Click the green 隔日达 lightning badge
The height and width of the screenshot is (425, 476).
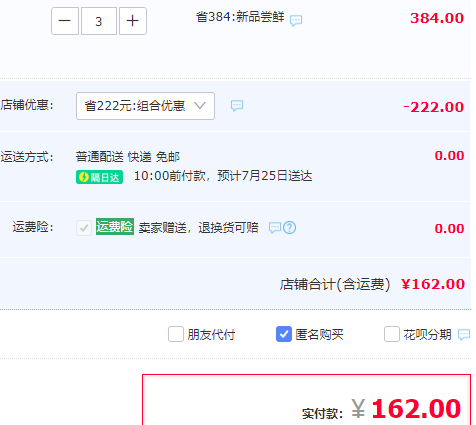99,177
